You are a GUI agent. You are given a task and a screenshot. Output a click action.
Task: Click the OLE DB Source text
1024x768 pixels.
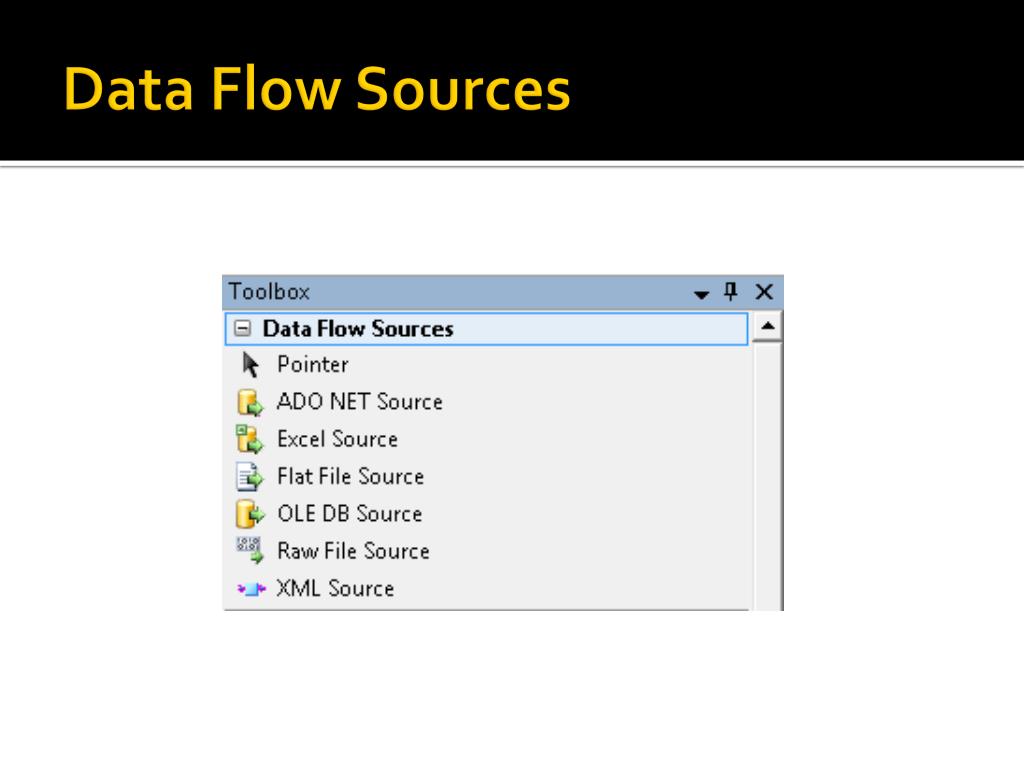pos(350,514)
